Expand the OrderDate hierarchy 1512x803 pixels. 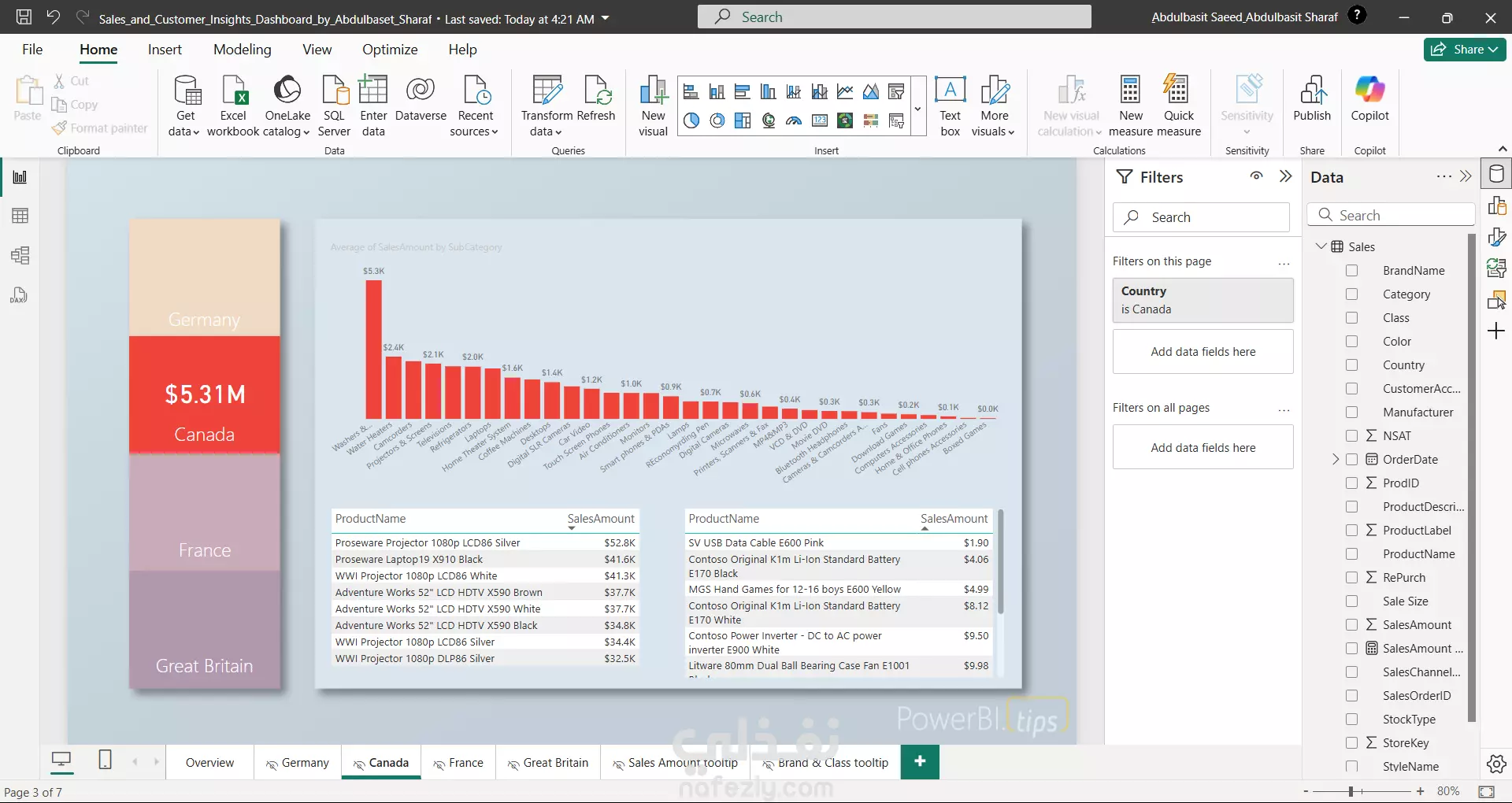[x=1336, y=459]
